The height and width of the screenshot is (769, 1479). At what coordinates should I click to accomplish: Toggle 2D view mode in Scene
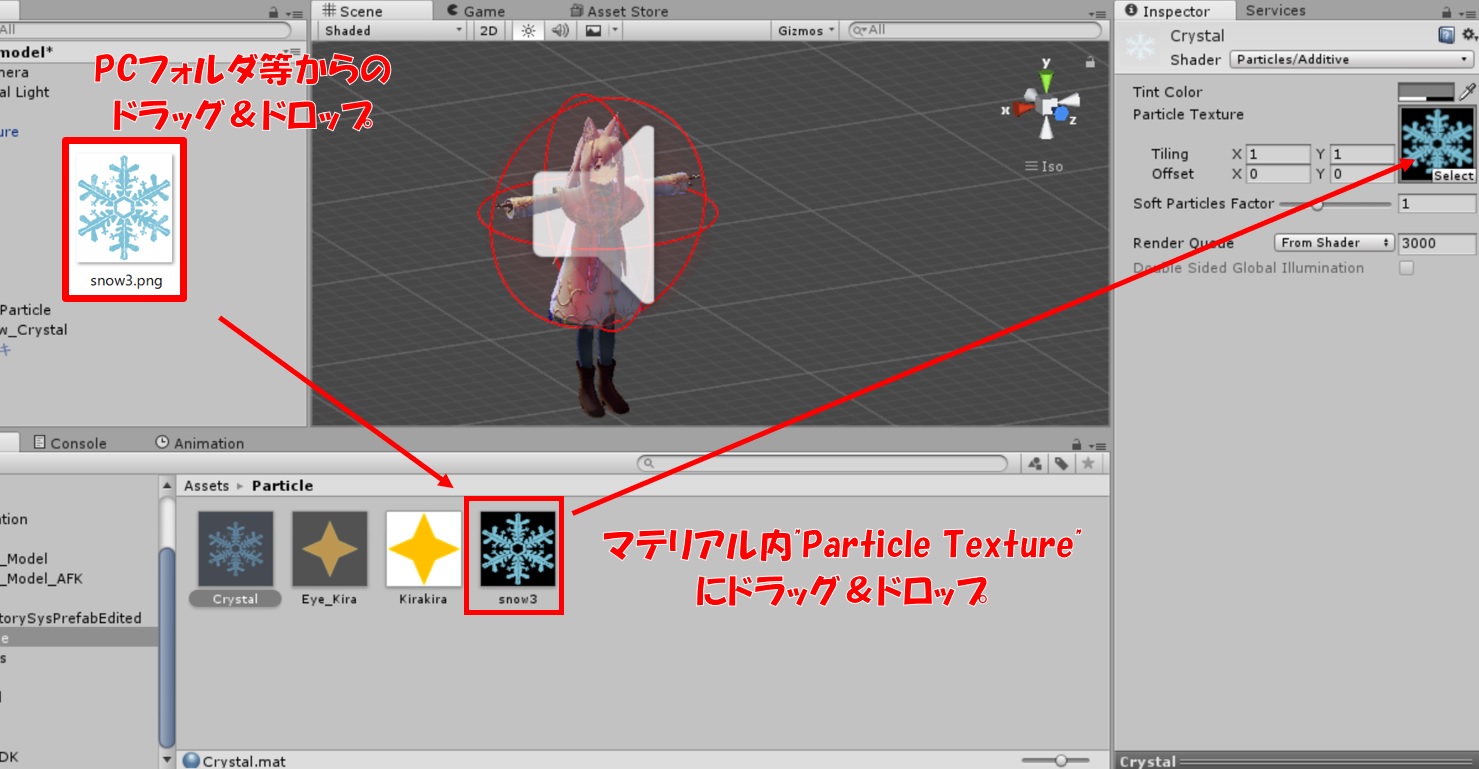(488, 30)
